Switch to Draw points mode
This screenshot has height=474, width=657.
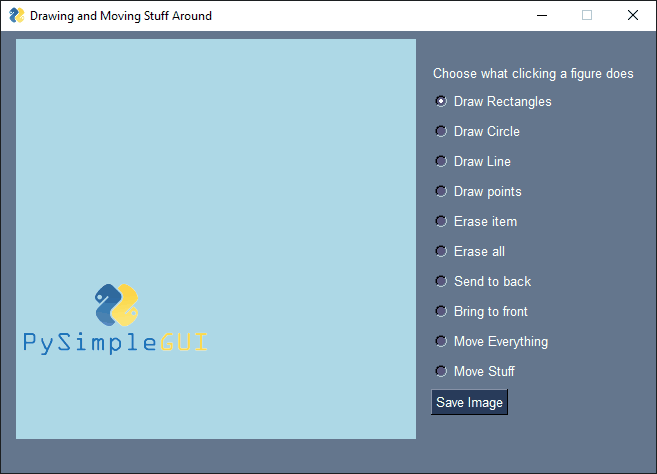tap(441, 191)
